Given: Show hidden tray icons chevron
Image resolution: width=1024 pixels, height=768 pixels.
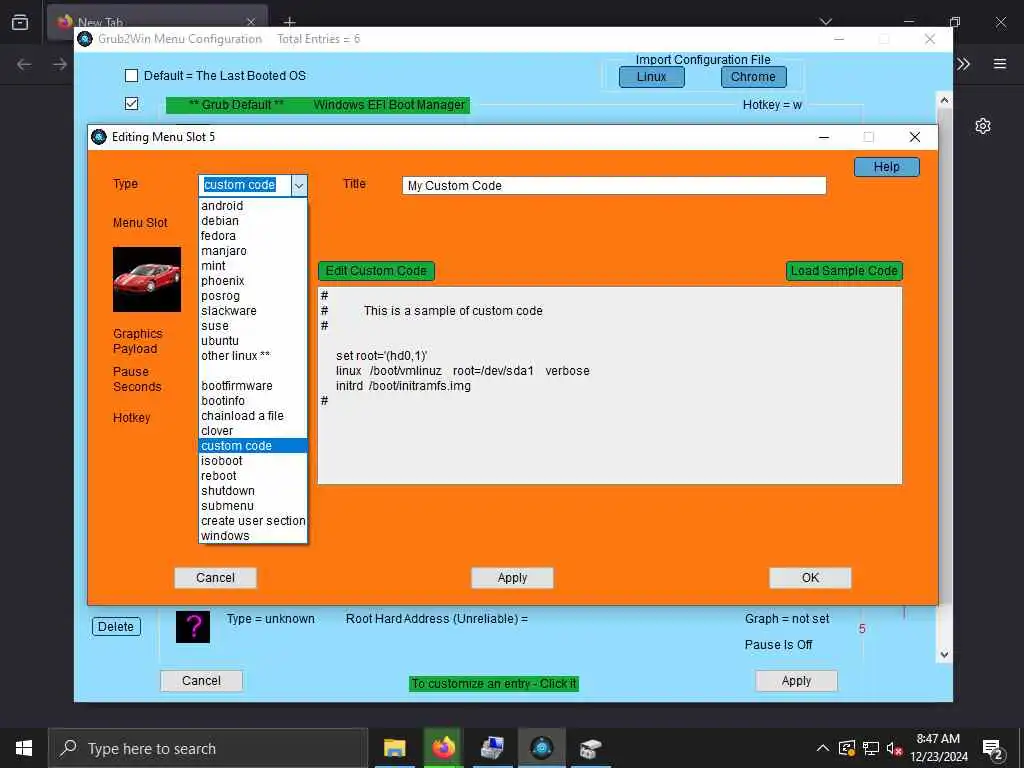Looking at the screenshot, I should click(823, 748).
